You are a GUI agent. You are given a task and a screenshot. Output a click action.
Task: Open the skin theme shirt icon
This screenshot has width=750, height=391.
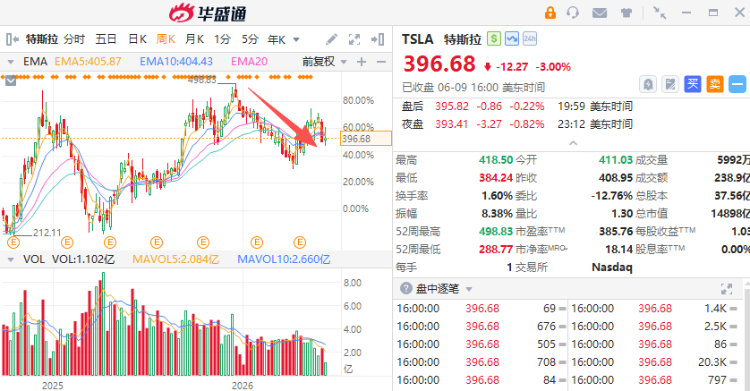(626, 13)
